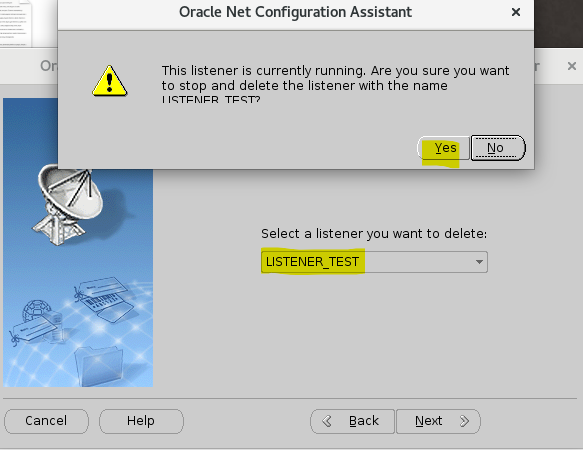Confirm deletion with the Yes button
Image resolution: width=583 pixels, height=450 pixels.
444,148
